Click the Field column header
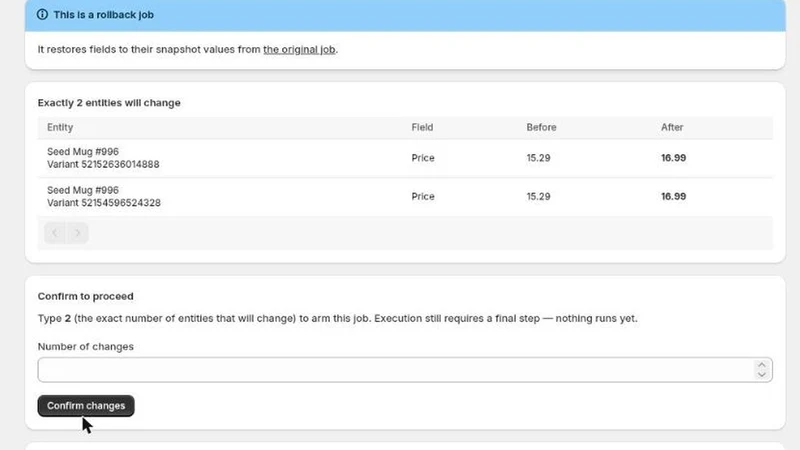 pos(422,127)
